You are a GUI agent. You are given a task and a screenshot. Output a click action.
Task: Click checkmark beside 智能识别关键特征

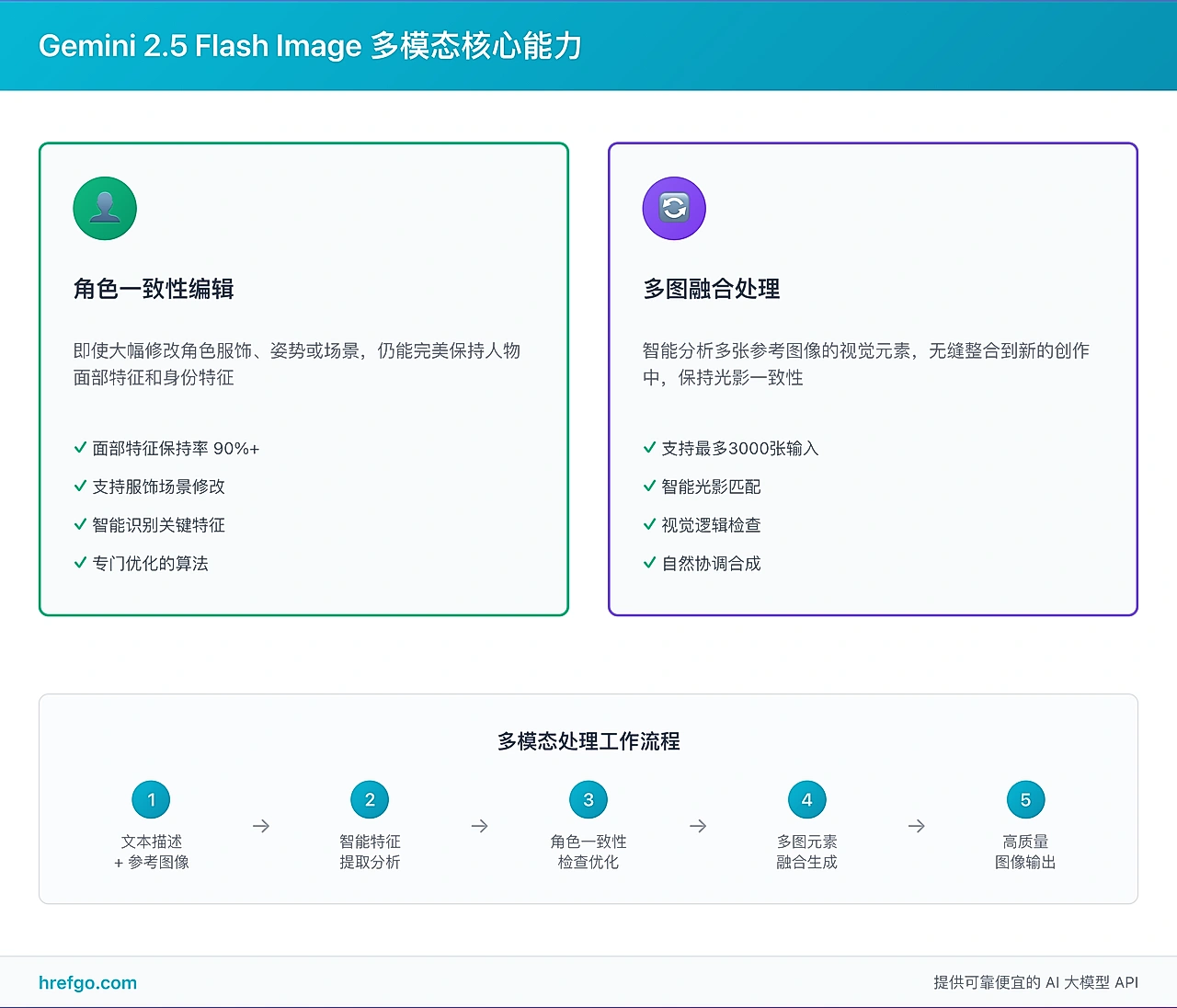pos(80,525)
